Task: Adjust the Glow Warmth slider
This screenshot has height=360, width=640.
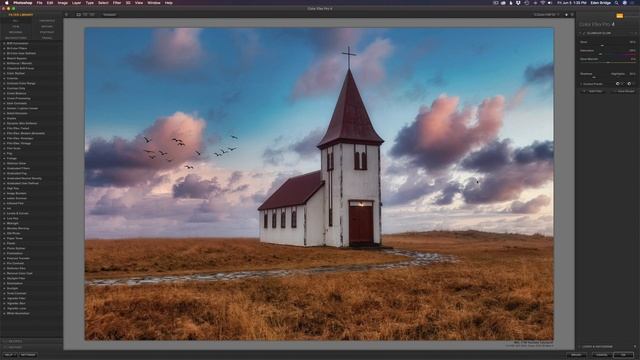Action: pos(608,62)
